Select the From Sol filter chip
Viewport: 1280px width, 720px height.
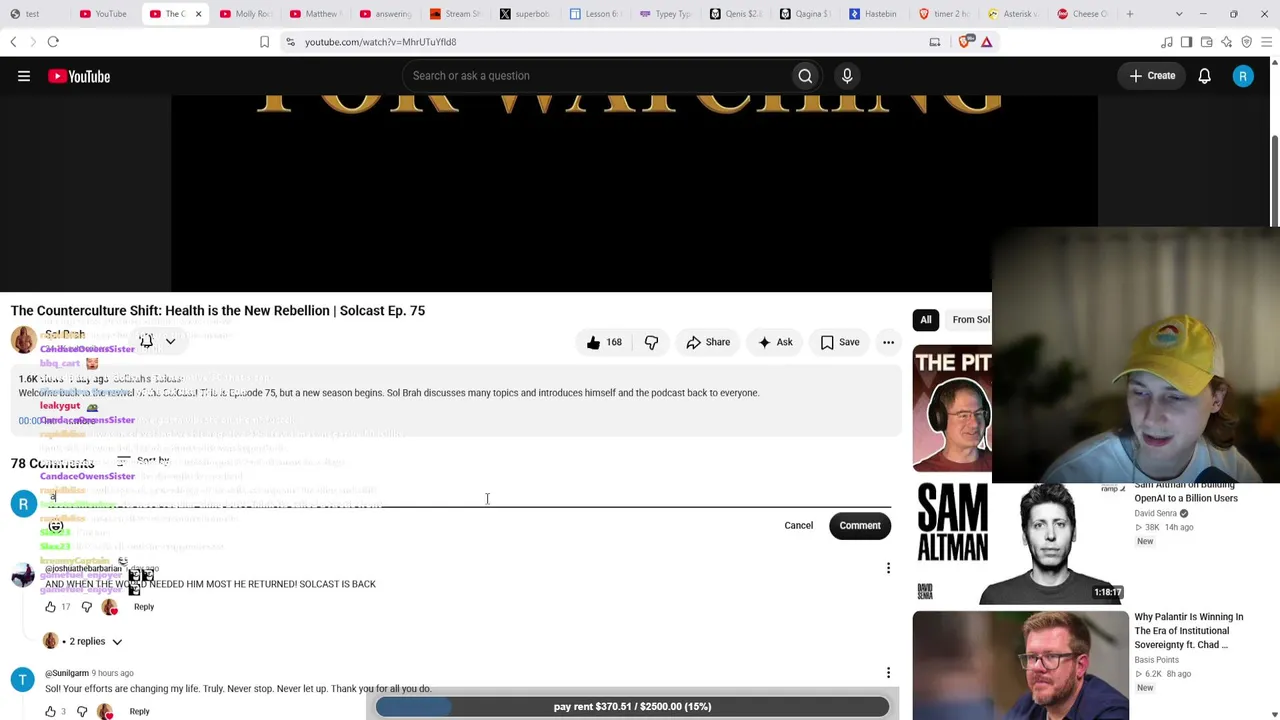pyautogui.click(x=970, y=320)
